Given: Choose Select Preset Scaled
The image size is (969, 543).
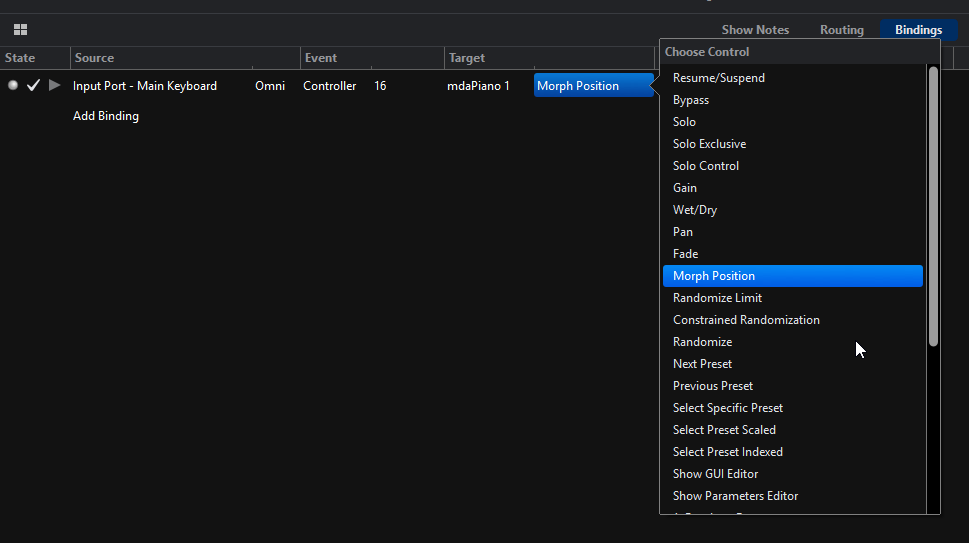Looking at the screenshot, I should click(793, 430).
